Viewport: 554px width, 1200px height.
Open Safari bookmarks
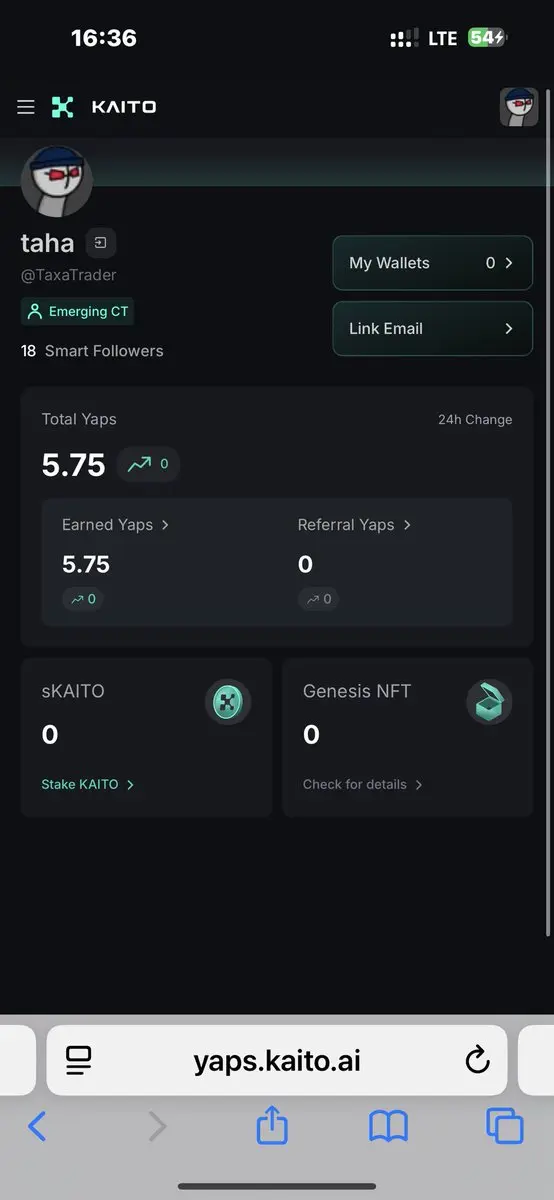(388, 1127)
